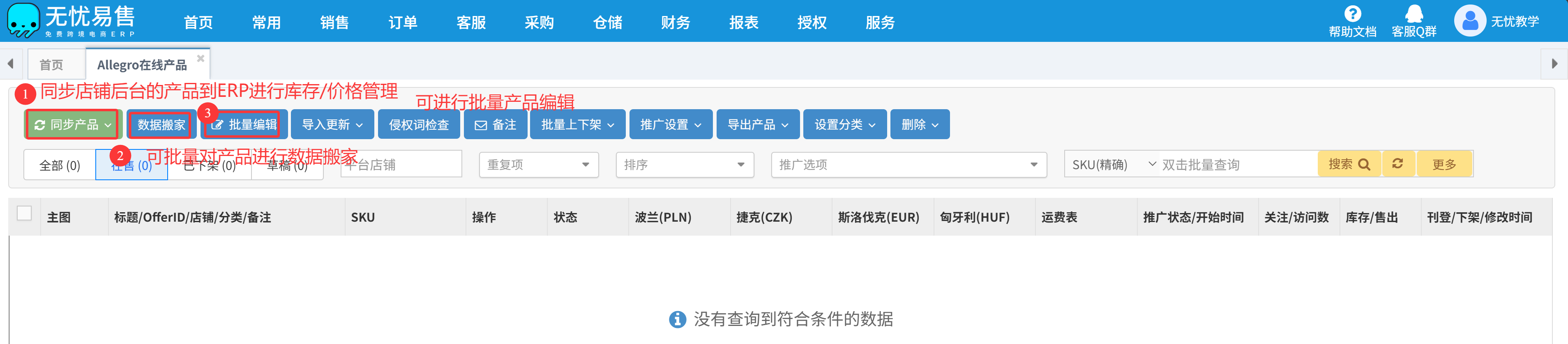Open the 授权 top menu

pyautogui.click(x=812, y=23)
